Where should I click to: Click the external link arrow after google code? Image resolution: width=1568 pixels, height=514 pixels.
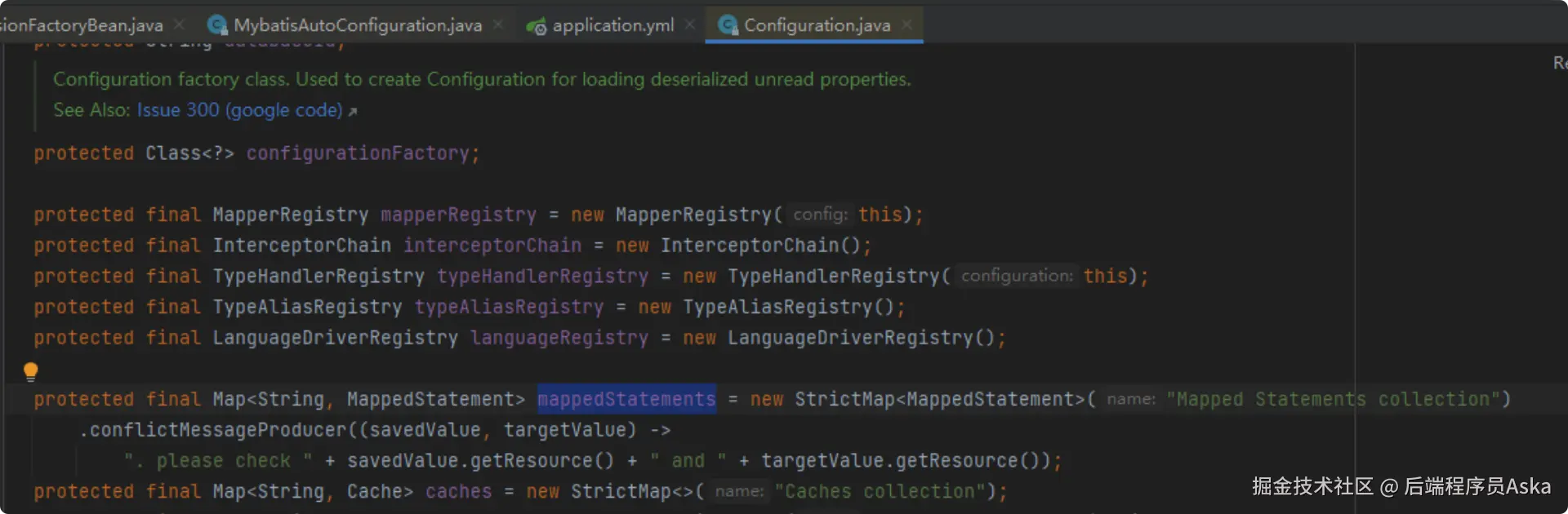(353, 112)
